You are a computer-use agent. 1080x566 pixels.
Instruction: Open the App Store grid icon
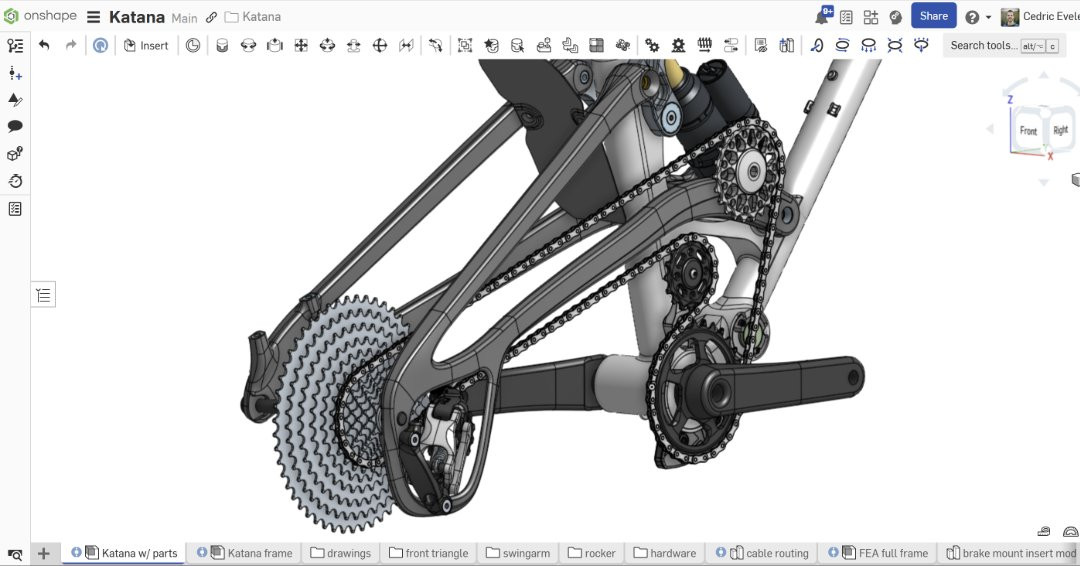[x=871, y=17]
